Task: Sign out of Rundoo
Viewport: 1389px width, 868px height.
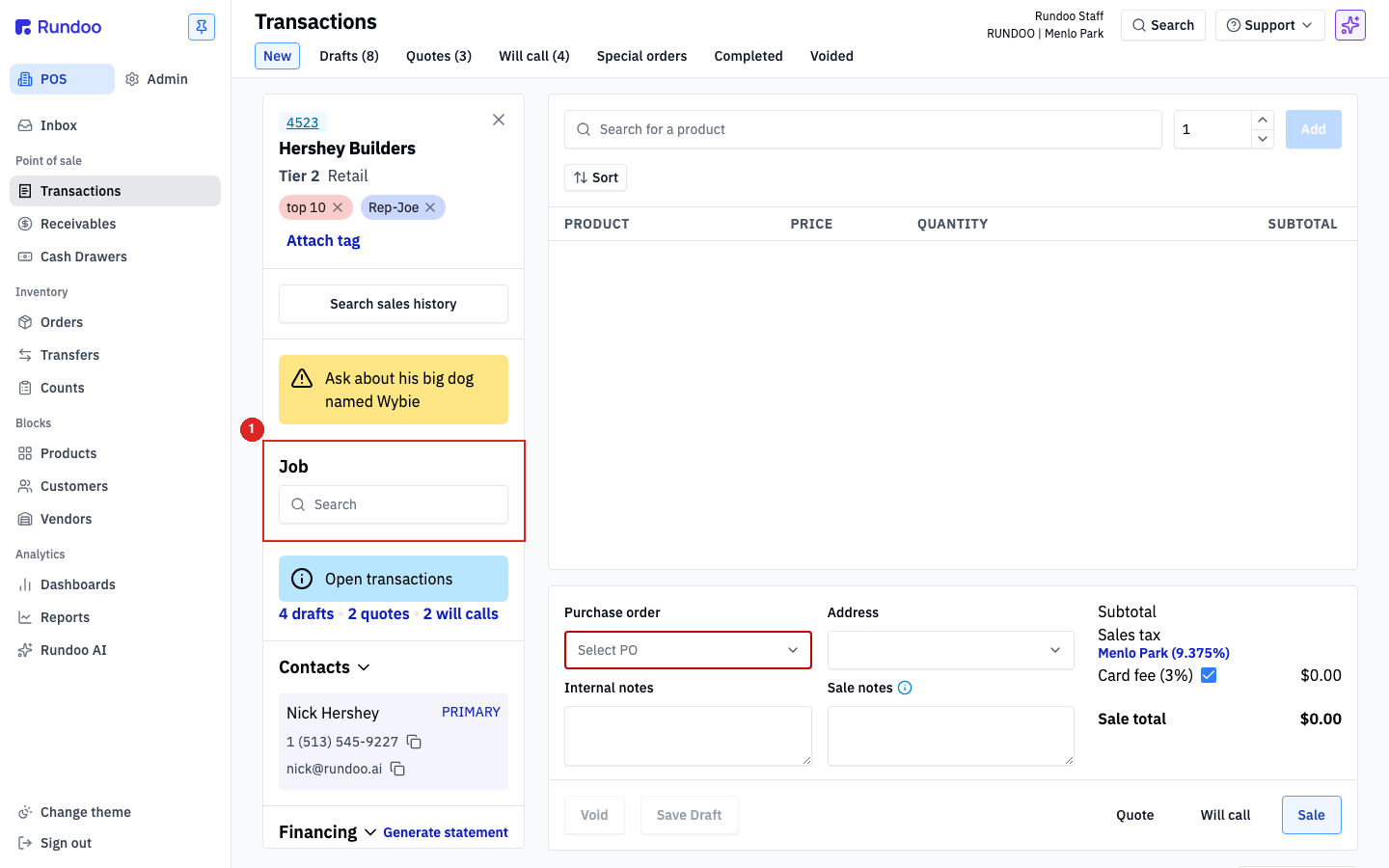Action: [x=55, y=843]
